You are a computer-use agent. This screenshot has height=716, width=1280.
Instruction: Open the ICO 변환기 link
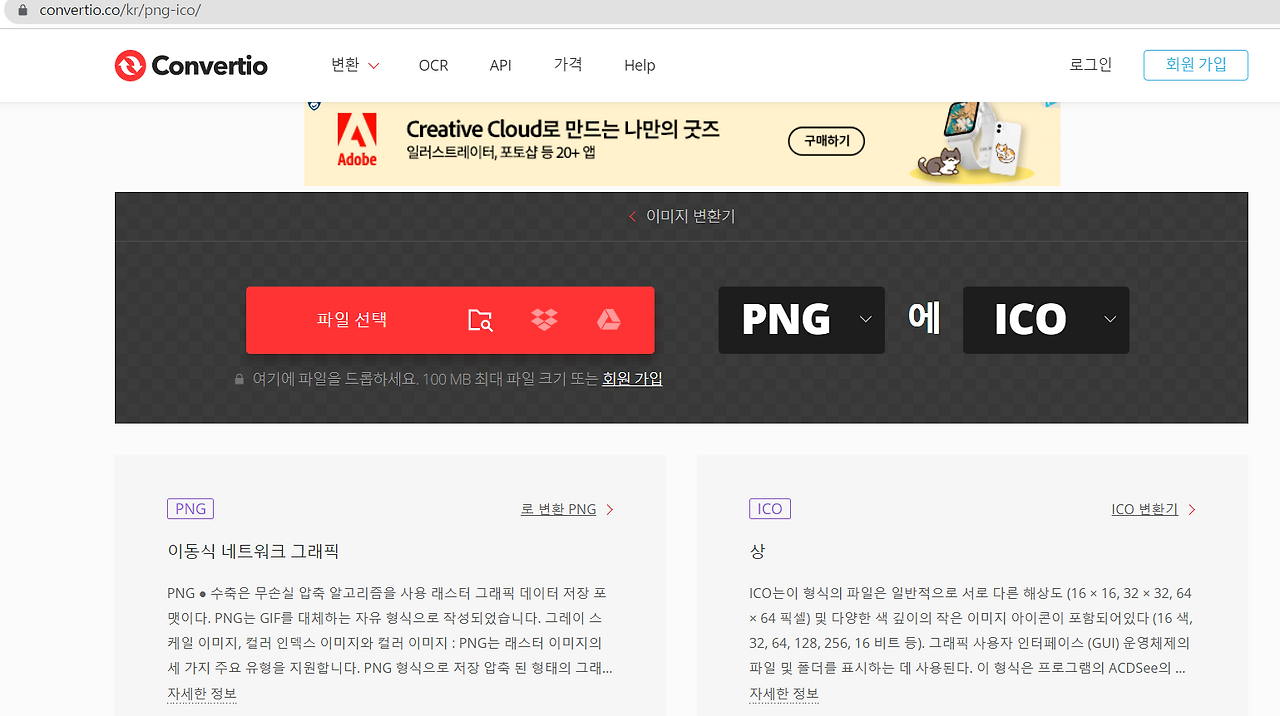coord(1145,508)
